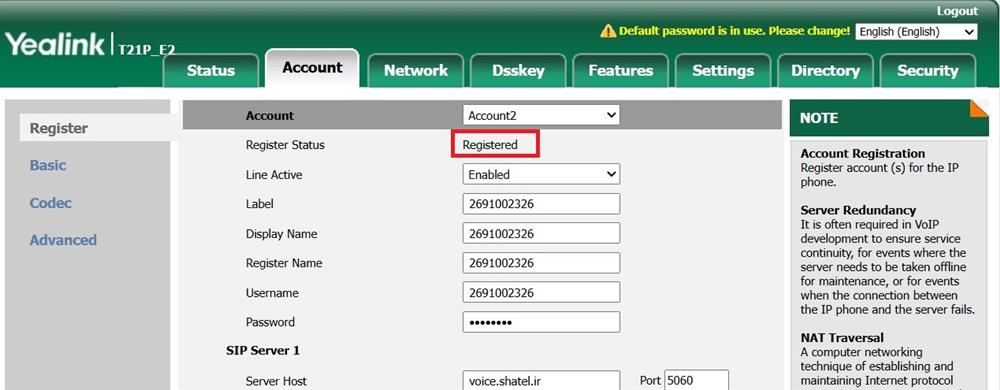Open the Security tab
Screen dimensions: 1000x390
[927, 71]
